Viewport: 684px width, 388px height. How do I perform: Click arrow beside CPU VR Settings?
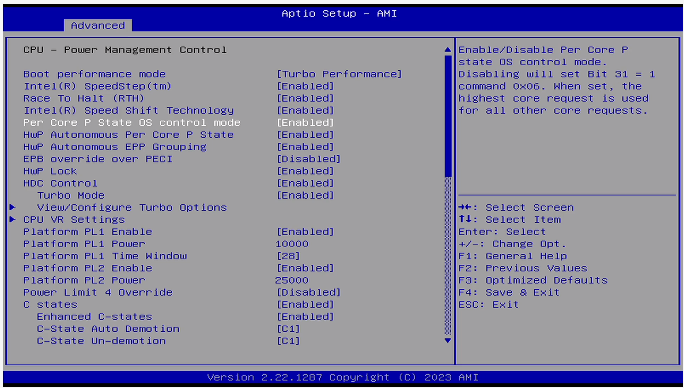pyautogui.click(x=13, y=219)
